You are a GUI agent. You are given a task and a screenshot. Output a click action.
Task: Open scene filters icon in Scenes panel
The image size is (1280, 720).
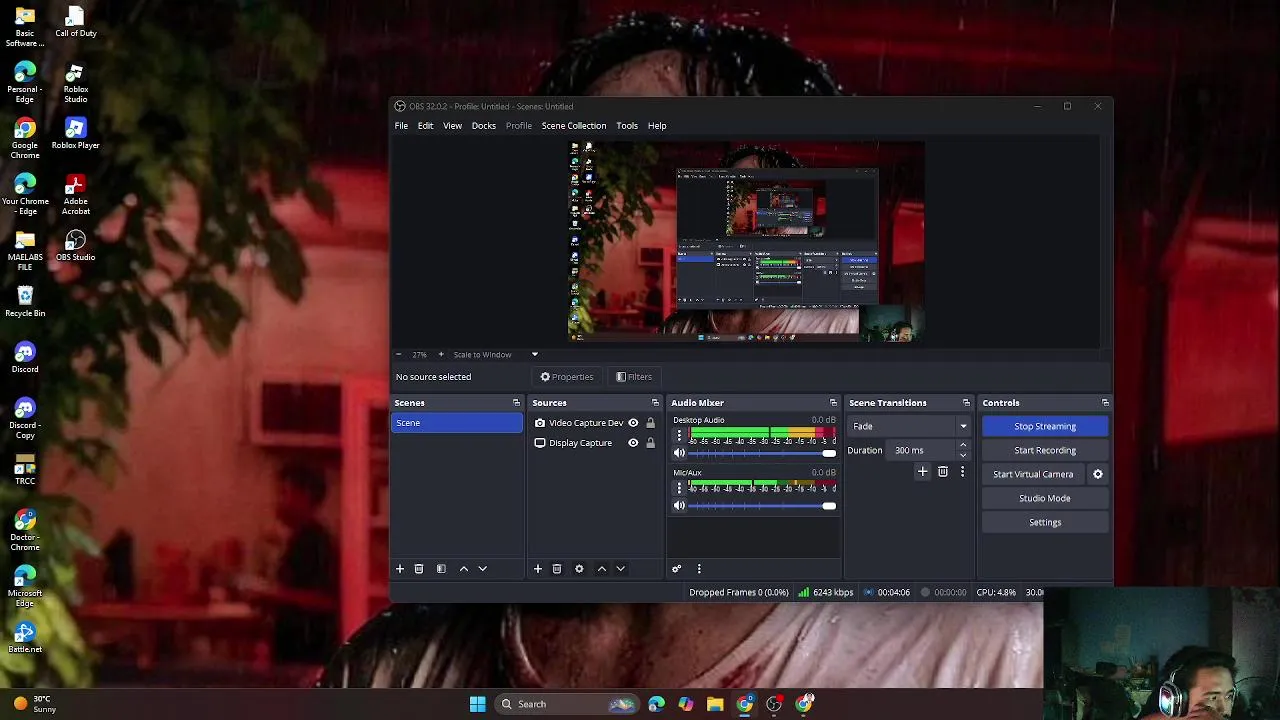pyautogui.click(x=441, y=569)
